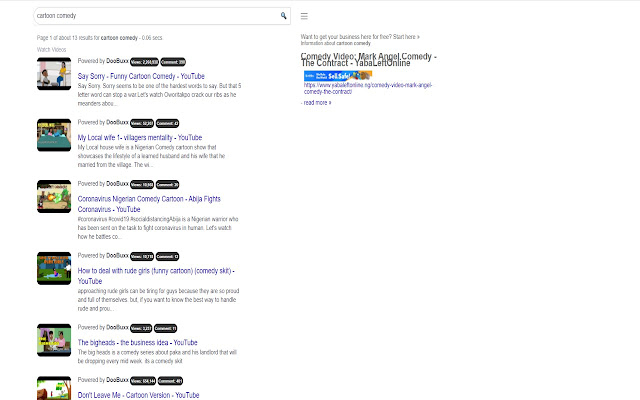Click description starting 'My Local house wife'
The height and width of the screenshot is (400, 640).
coord(151,156)
